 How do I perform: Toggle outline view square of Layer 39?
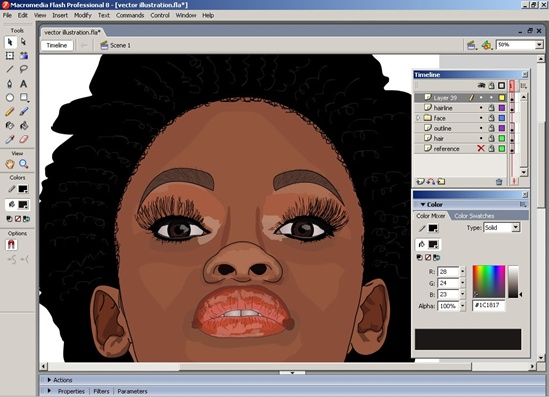[502, 98]
